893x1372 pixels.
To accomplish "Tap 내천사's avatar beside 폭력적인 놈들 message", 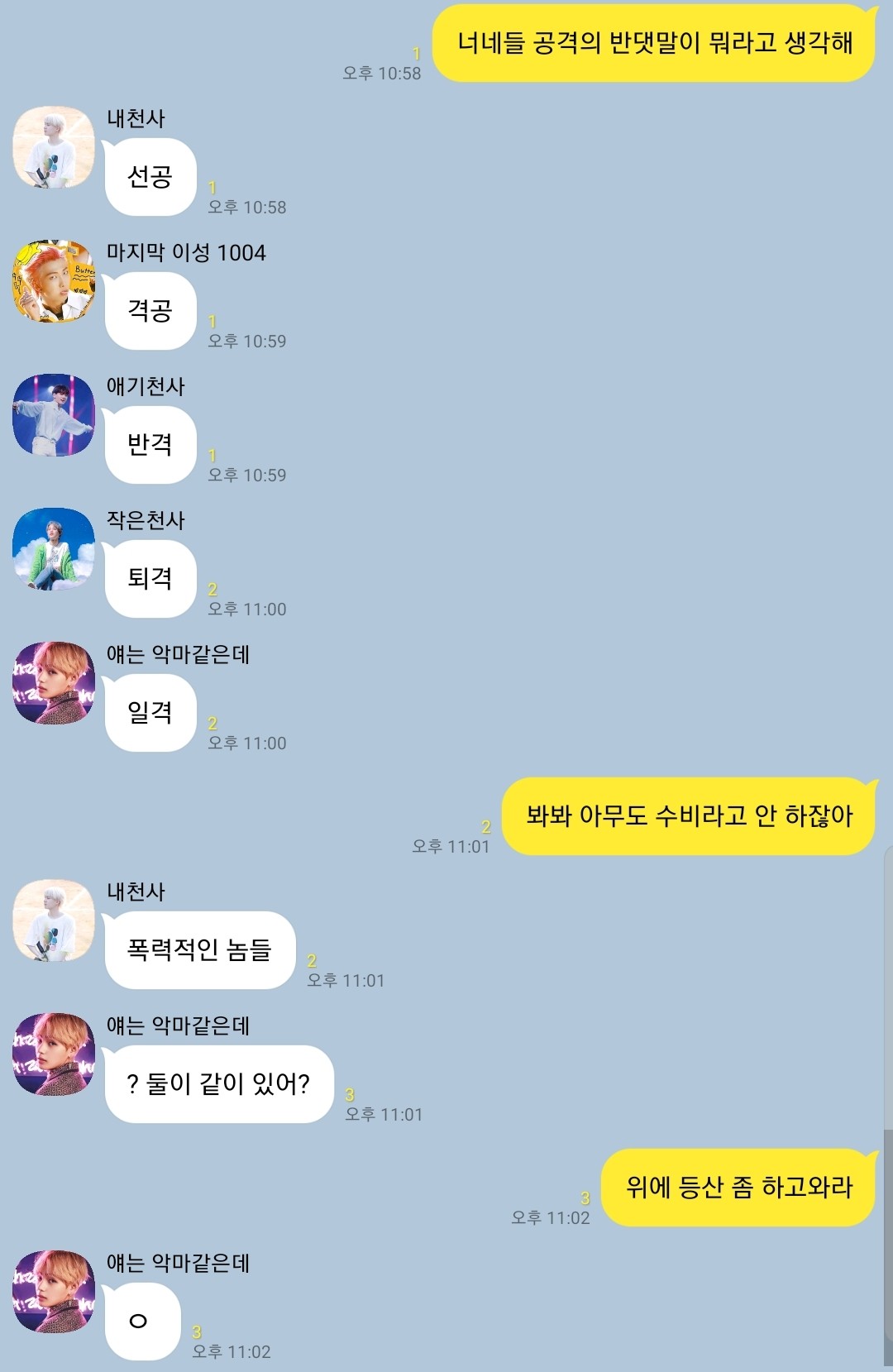I will pyautogui.click(x=54, y=920).
